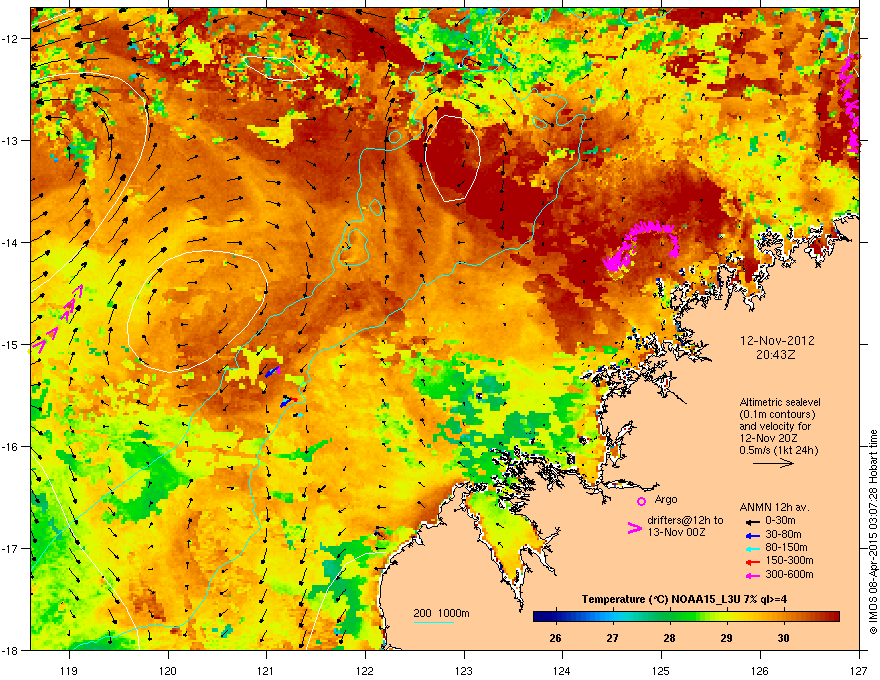The width and height of the screenshot is (880, 680).
Task: Click the longitude axis label 123
Action: pyautogui.click(x=464, y=670)
